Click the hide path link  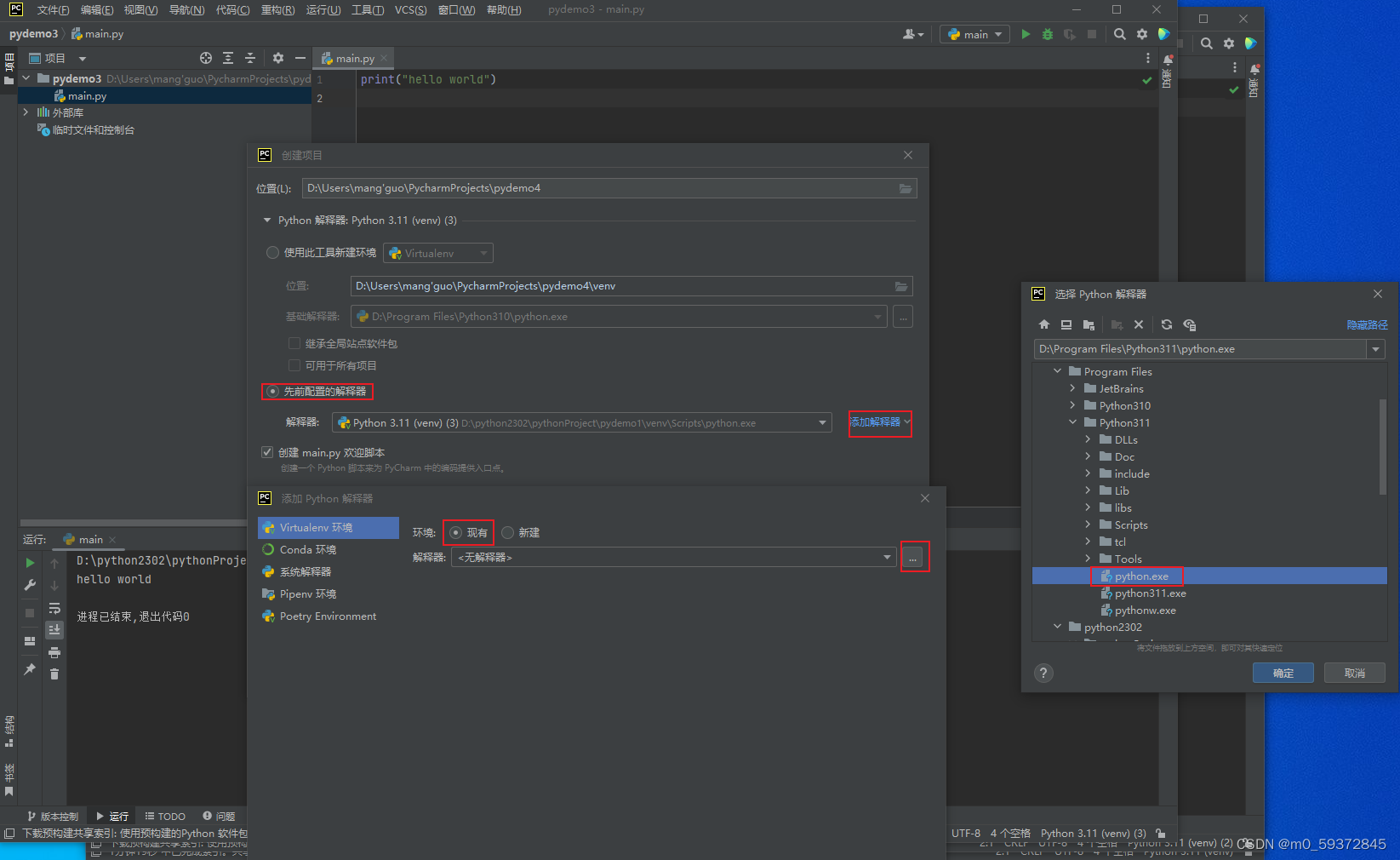click(1367, 325)
